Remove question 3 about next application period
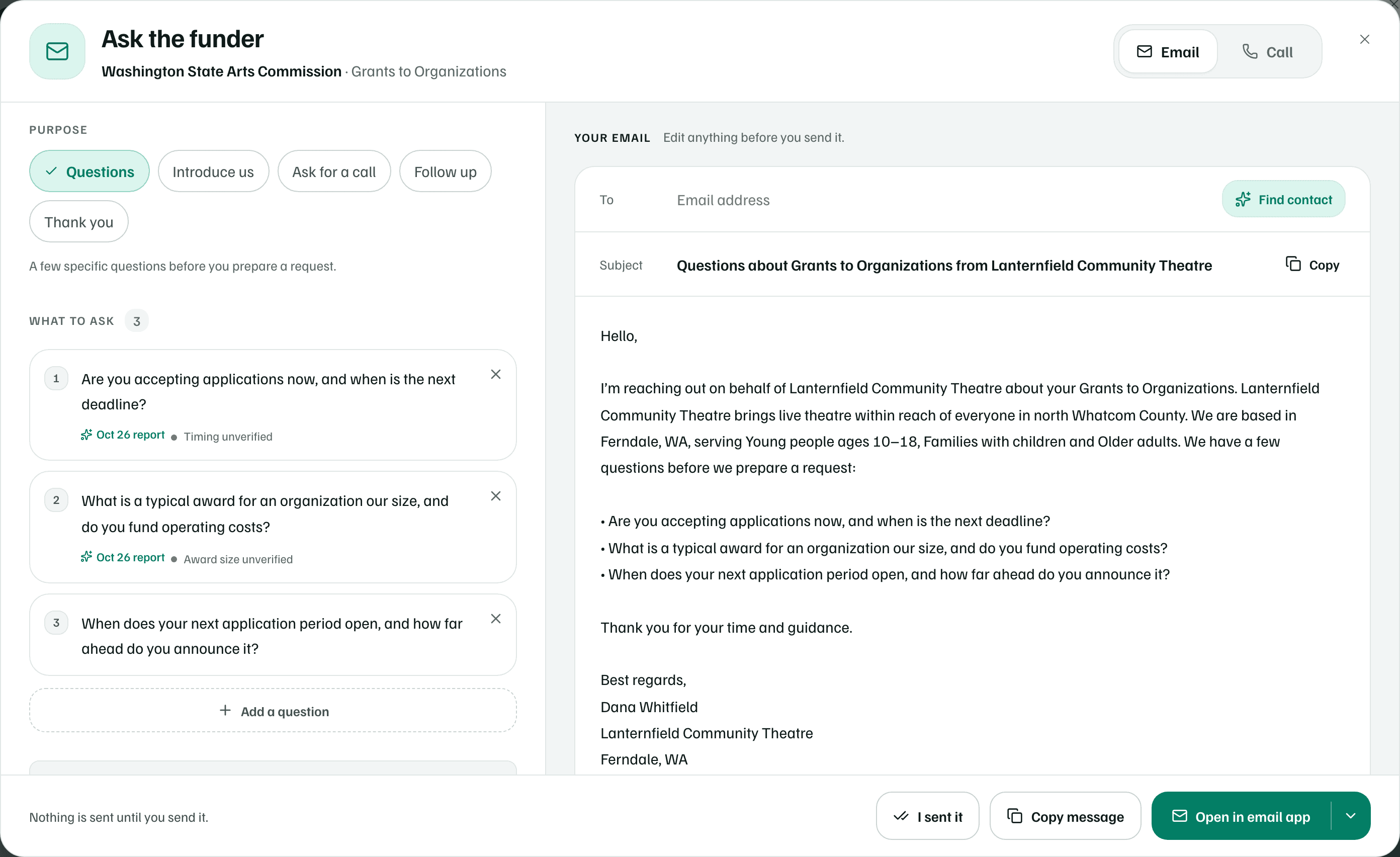The width and height of the screenshot is (1400, 857). (495, 618)
